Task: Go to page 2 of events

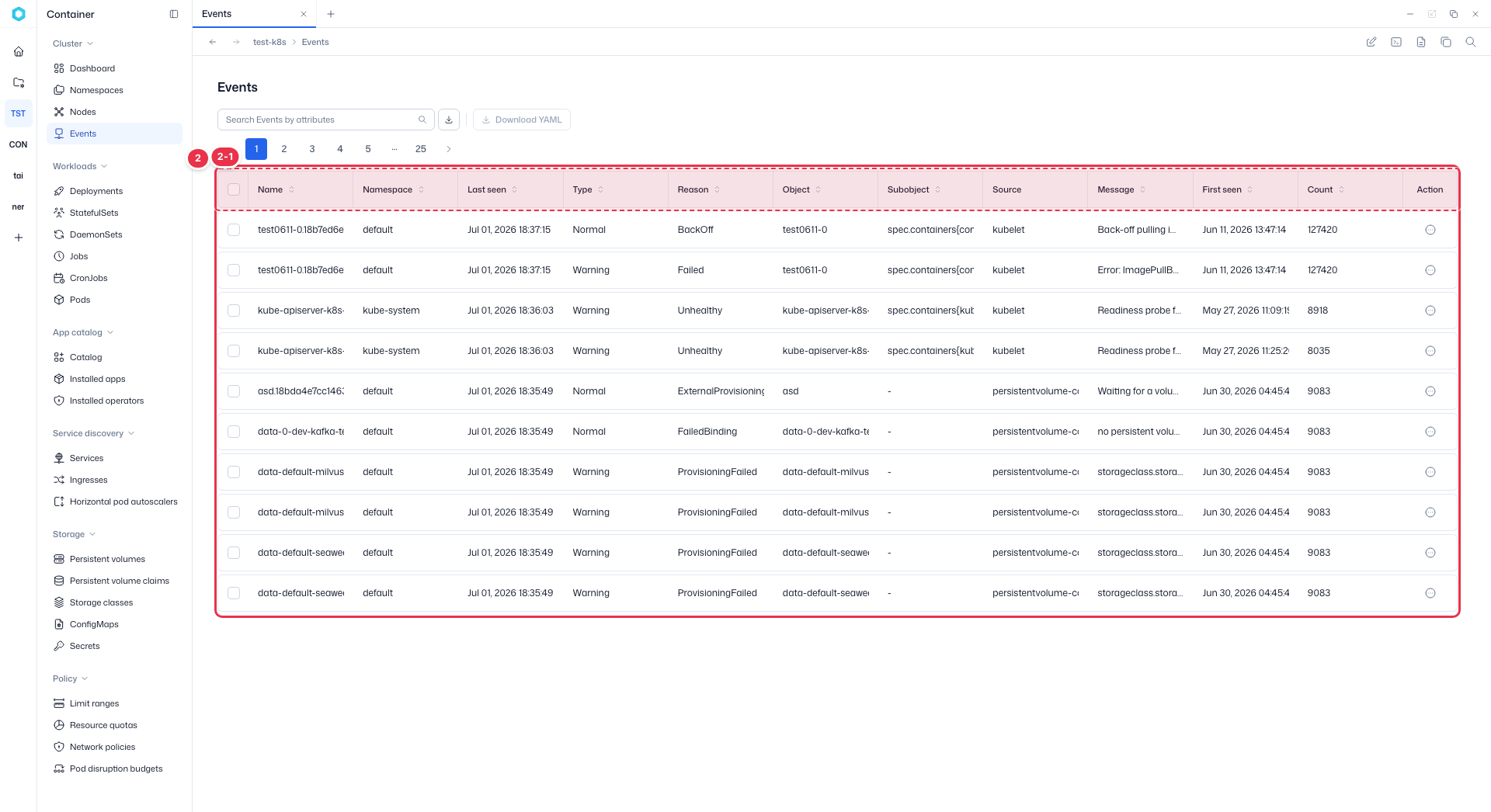Action: [284, 149]
